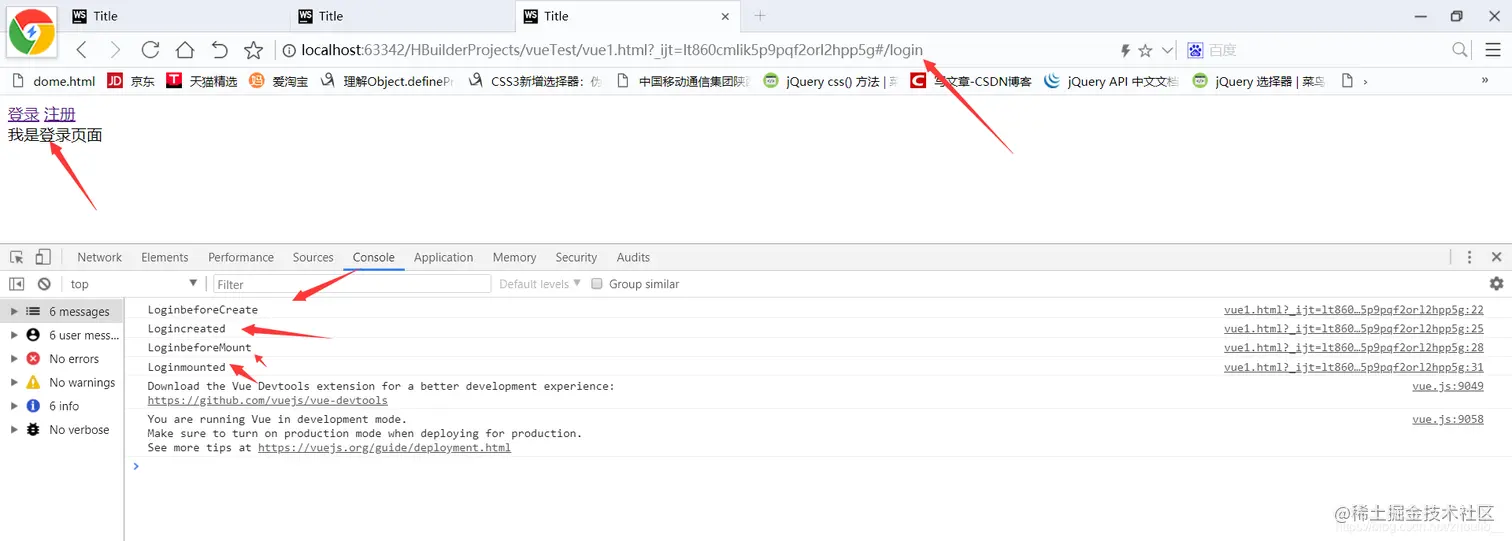The image size is (1512, 541).
Task: Click the browser logo at top left
Action: tap(32, 33)
